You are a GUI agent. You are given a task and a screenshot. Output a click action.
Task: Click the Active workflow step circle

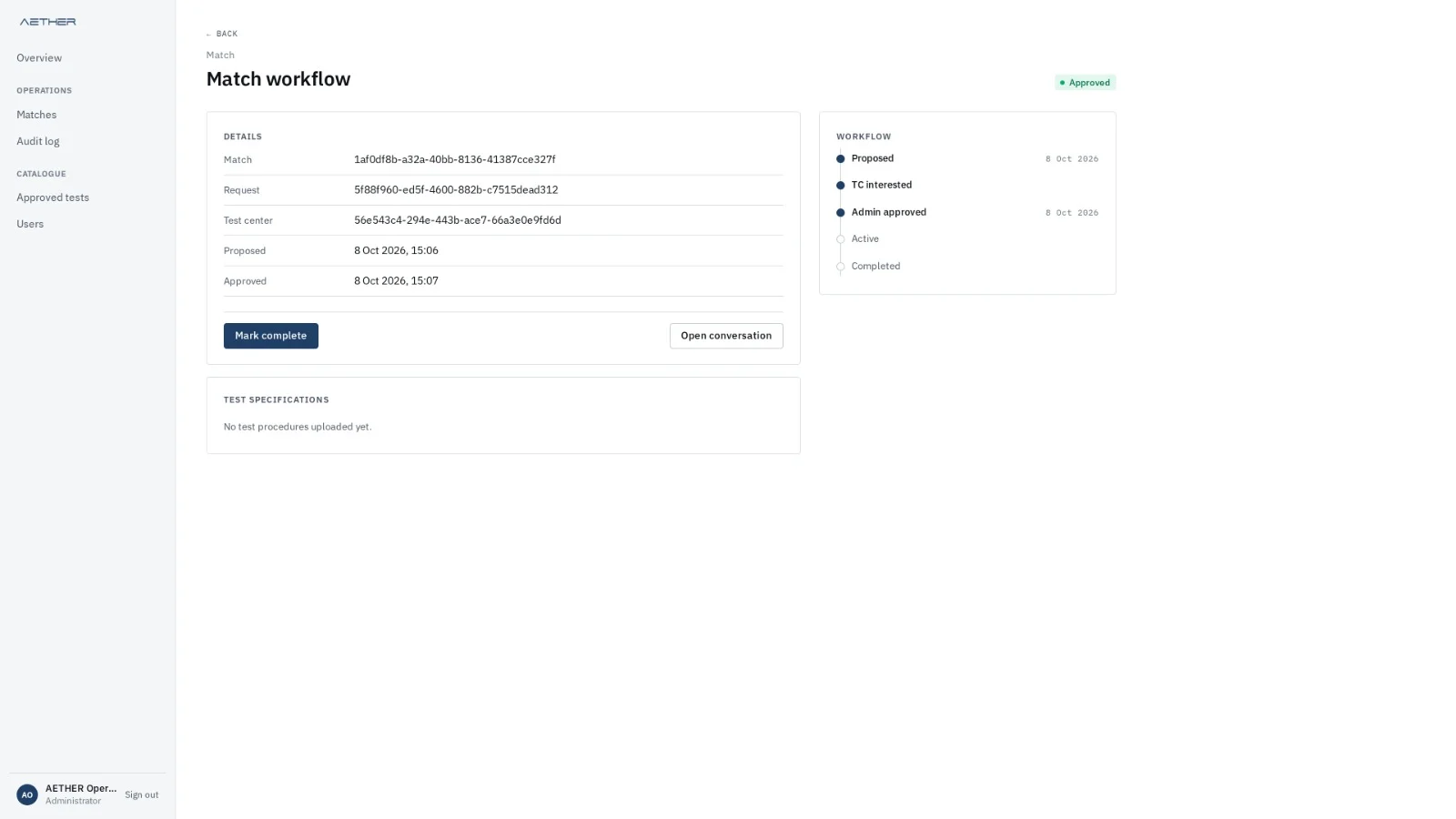tap(840, 239)
